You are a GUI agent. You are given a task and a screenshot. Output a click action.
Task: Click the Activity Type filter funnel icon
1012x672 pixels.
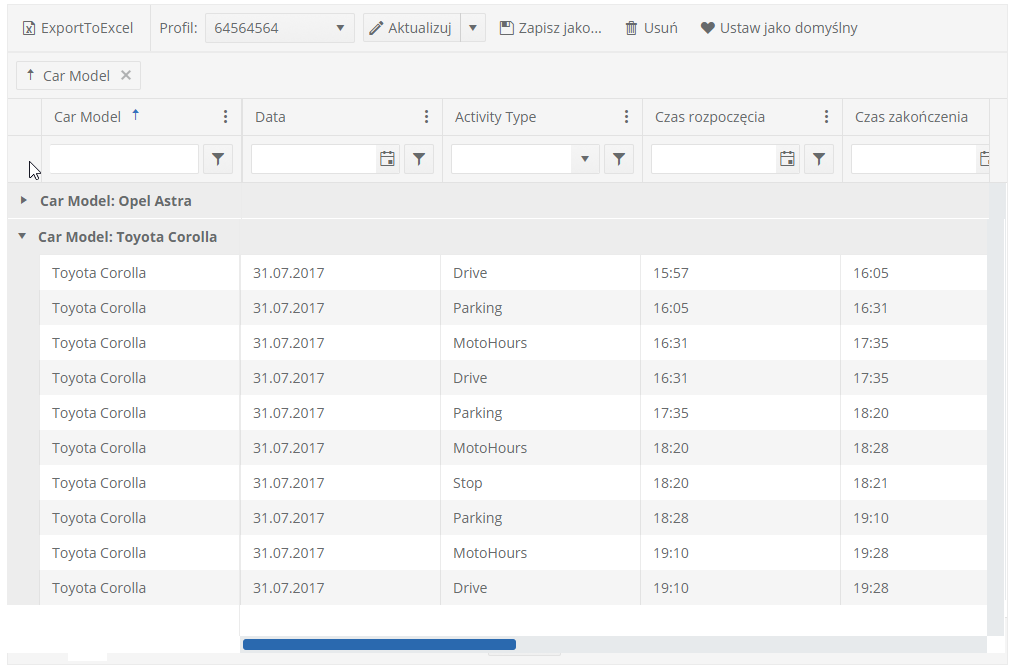pyautogui.click(x=619, y=159)
